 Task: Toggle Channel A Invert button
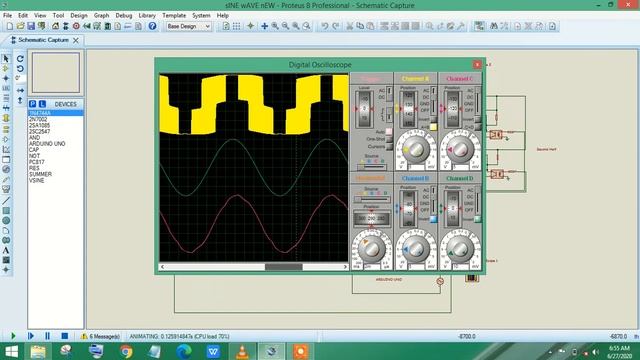pyautogui.click(x=433, y=120)
